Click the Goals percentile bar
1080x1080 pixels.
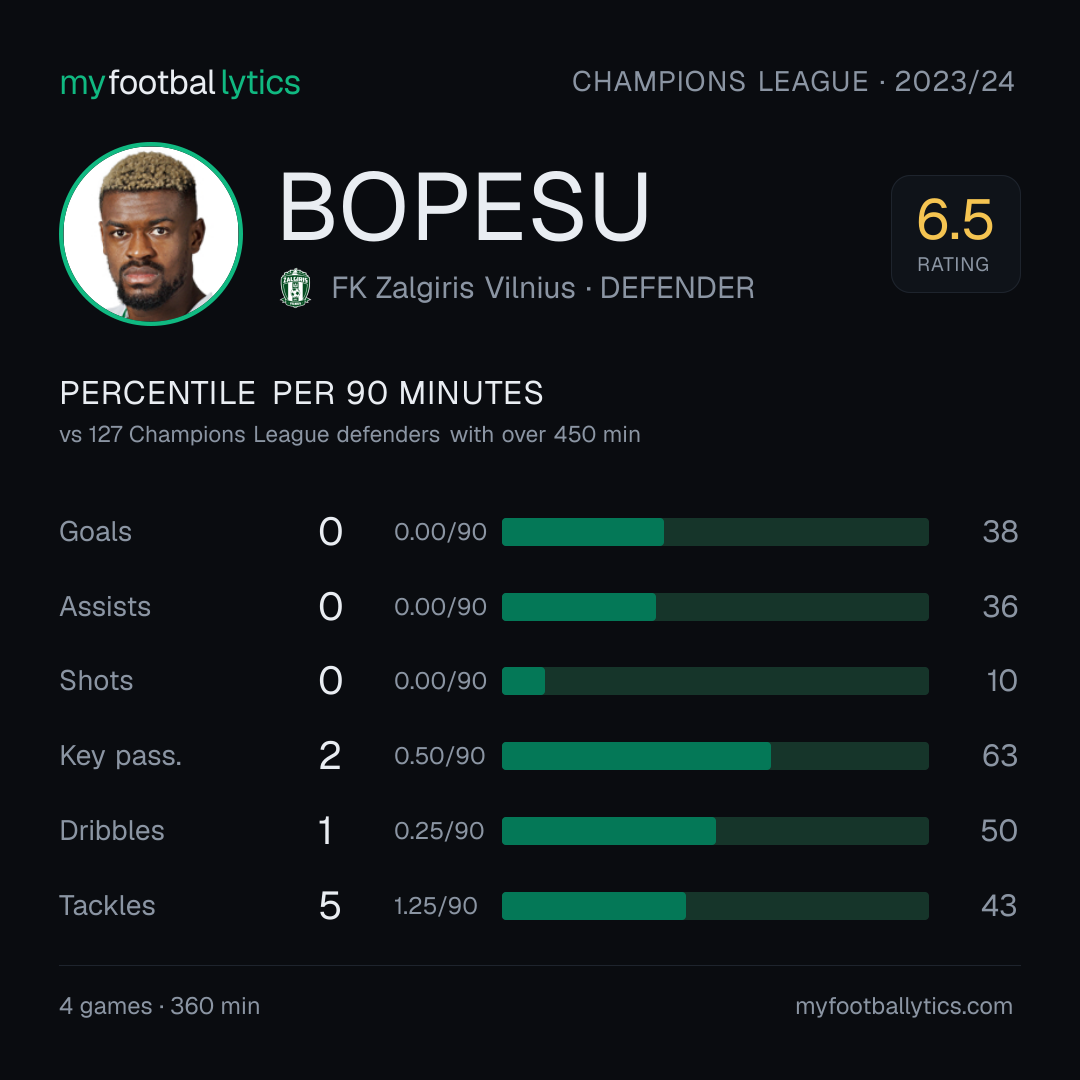click(715, 532)
